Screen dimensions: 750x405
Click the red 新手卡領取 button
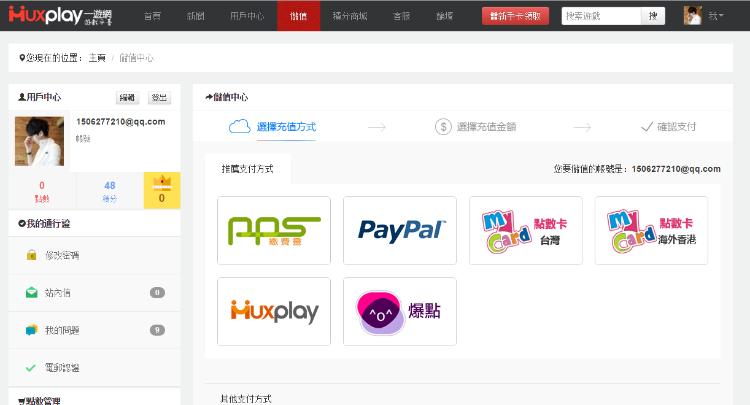(x=515, y=16)
